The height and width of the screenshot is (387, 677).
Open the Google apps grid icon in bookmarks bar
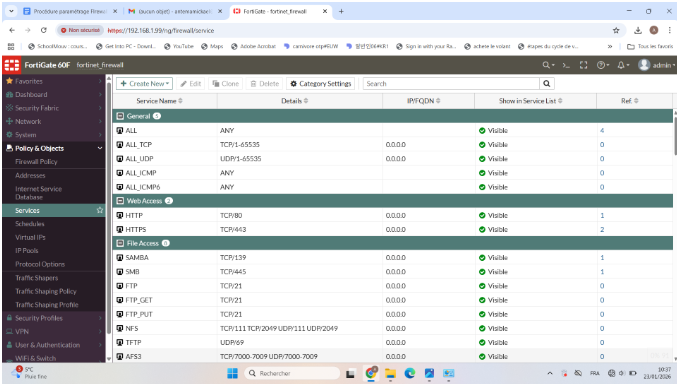click(11, 46)
